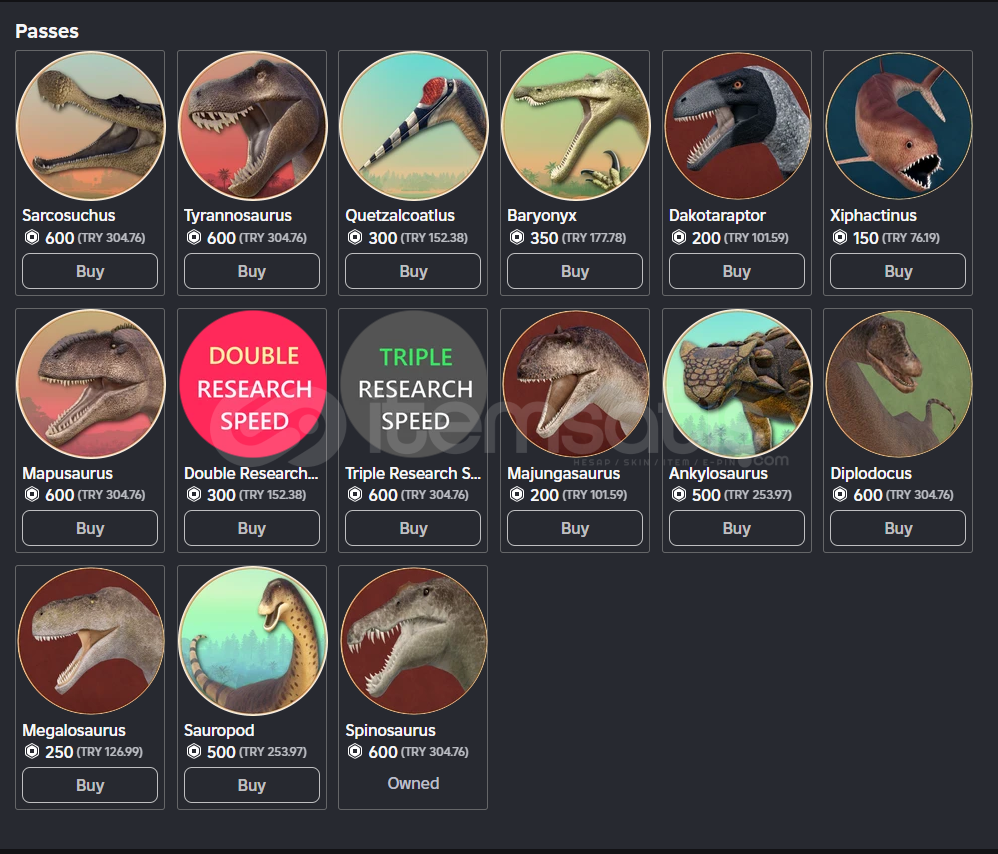Open the Triple Research Speed icon
The width and height of the screenshot is (998, 854).
[x=413, y=384]
